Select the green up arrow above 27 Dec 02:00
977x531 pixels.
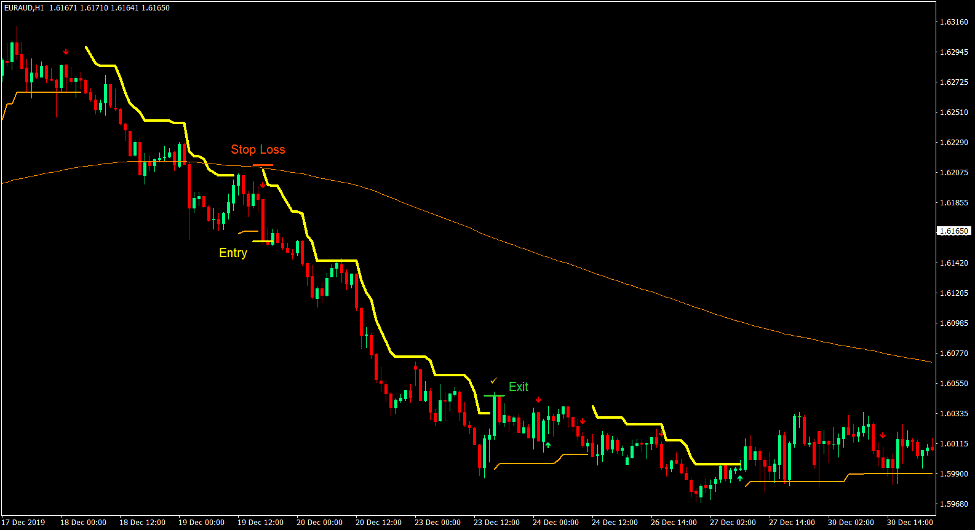click(x=740, y=479)
